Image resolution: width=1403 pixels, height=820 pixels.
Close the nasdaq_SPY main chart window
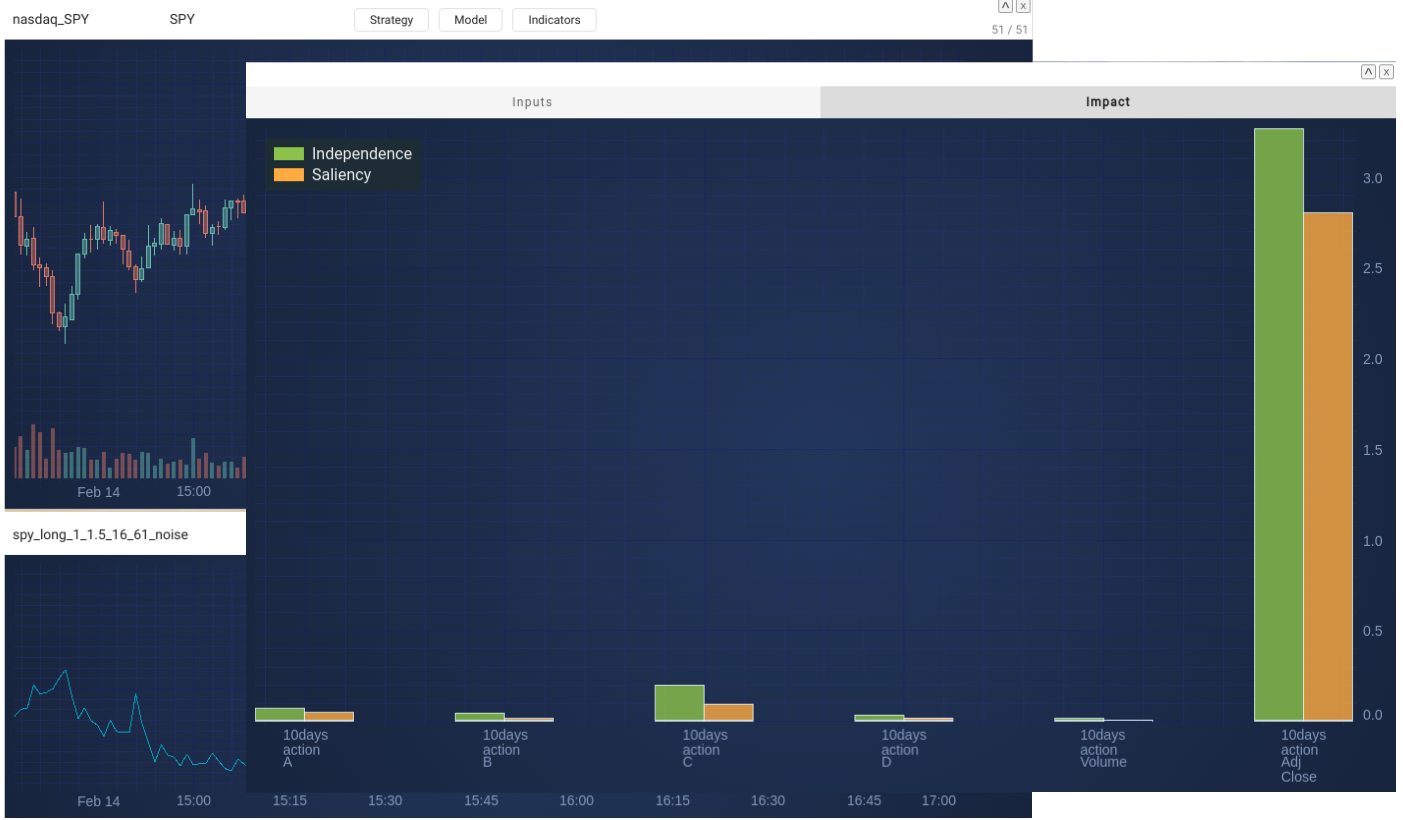pyautogui.click(x=1023, y=6)
